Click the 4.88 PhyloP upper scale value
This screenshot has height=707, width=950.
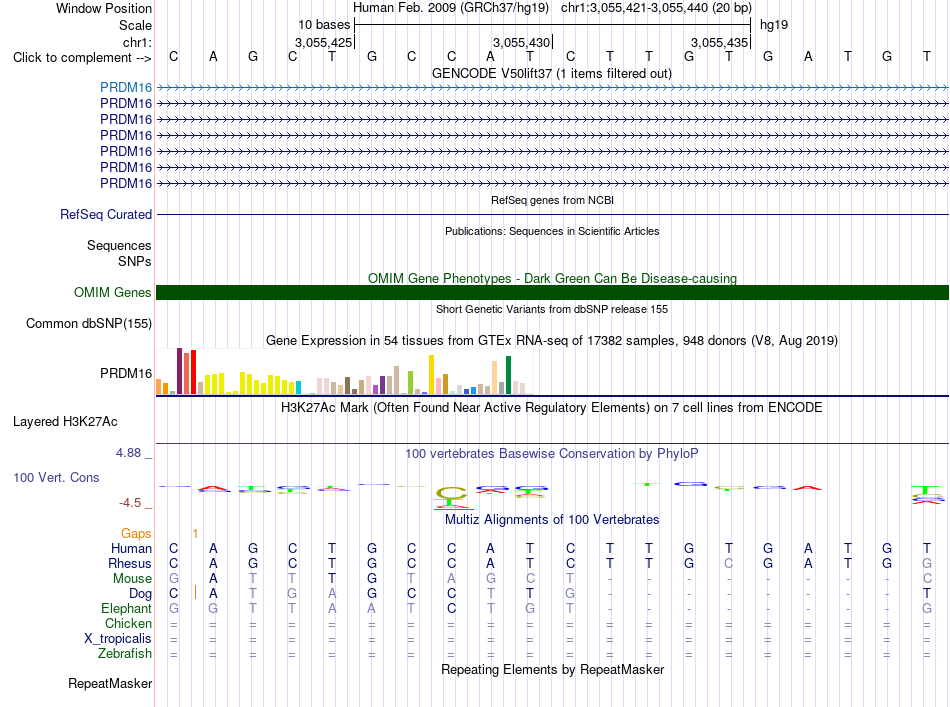(x=128, y=453)
